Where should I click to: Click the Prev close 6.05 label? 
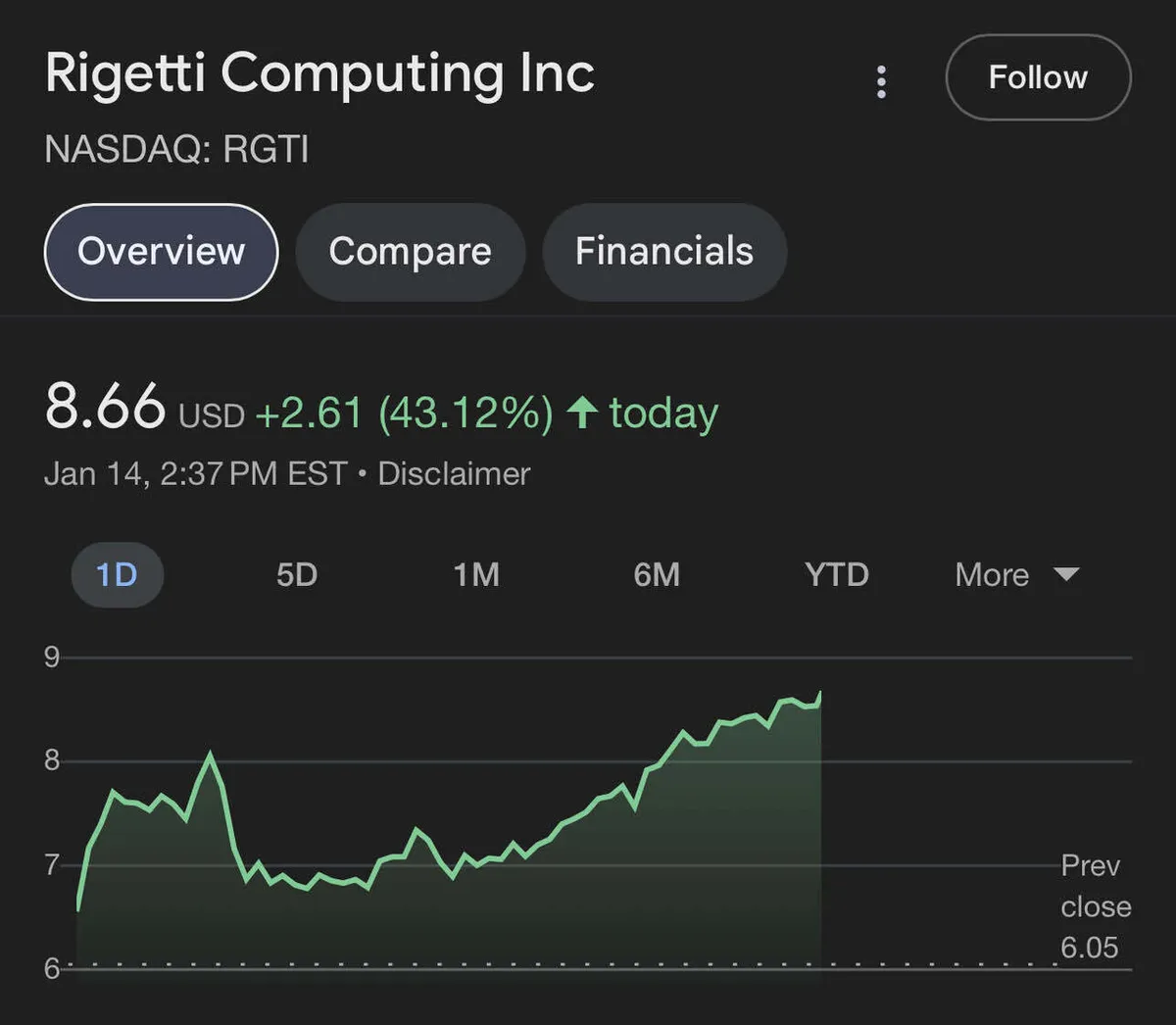pyautogui.click(x=1095, y=906)
